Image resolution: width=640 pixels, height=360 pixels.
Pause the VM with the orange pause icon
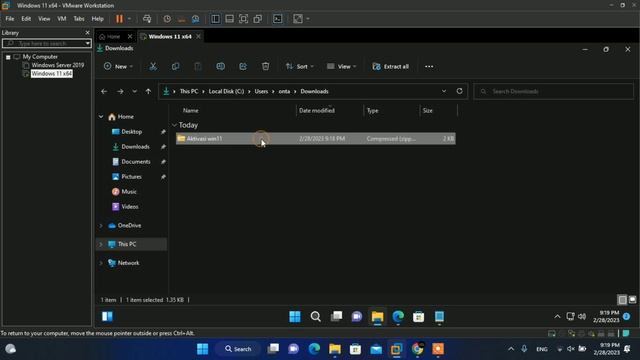click(119, 19)
